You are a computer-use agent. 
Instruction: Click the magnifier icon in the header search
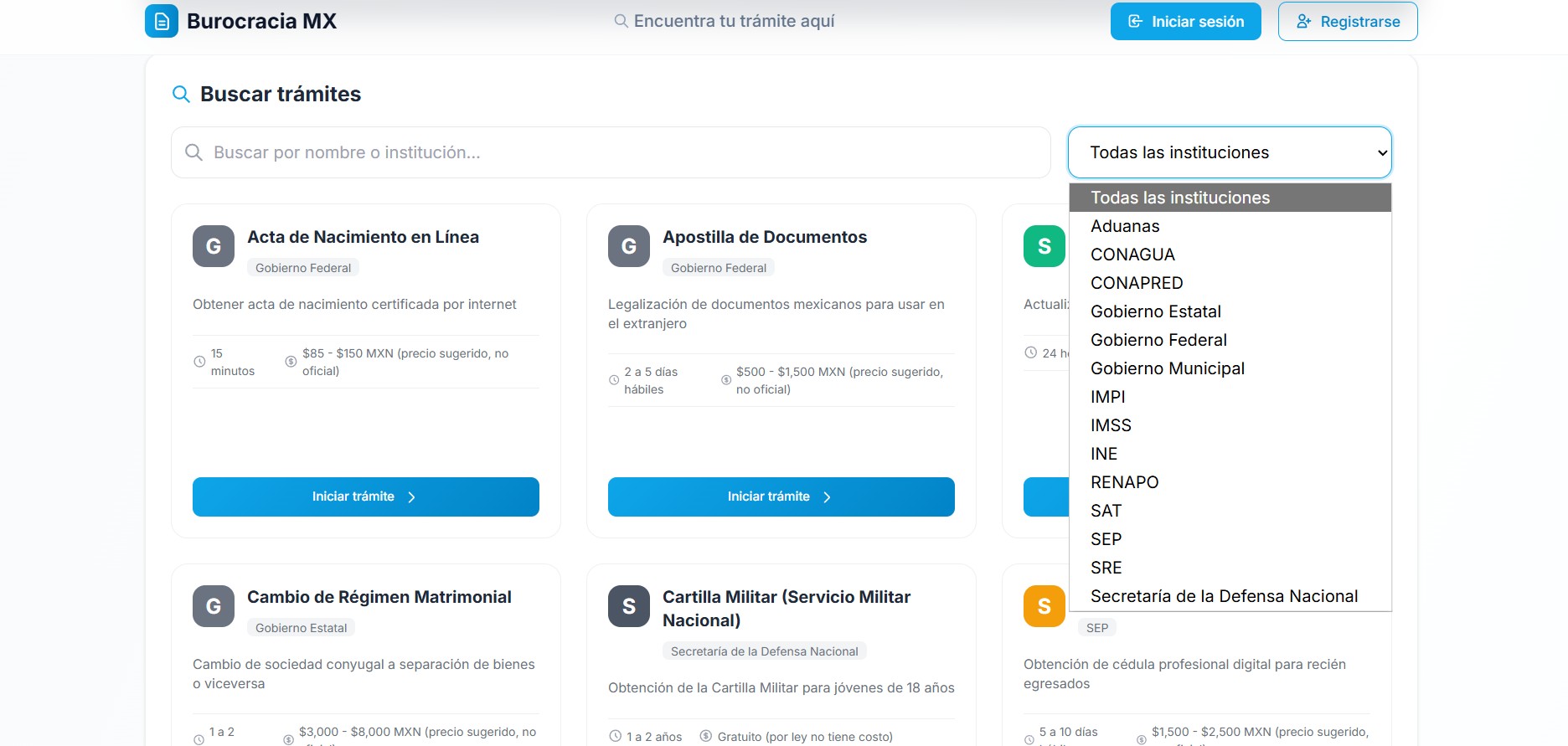(622, 21)
